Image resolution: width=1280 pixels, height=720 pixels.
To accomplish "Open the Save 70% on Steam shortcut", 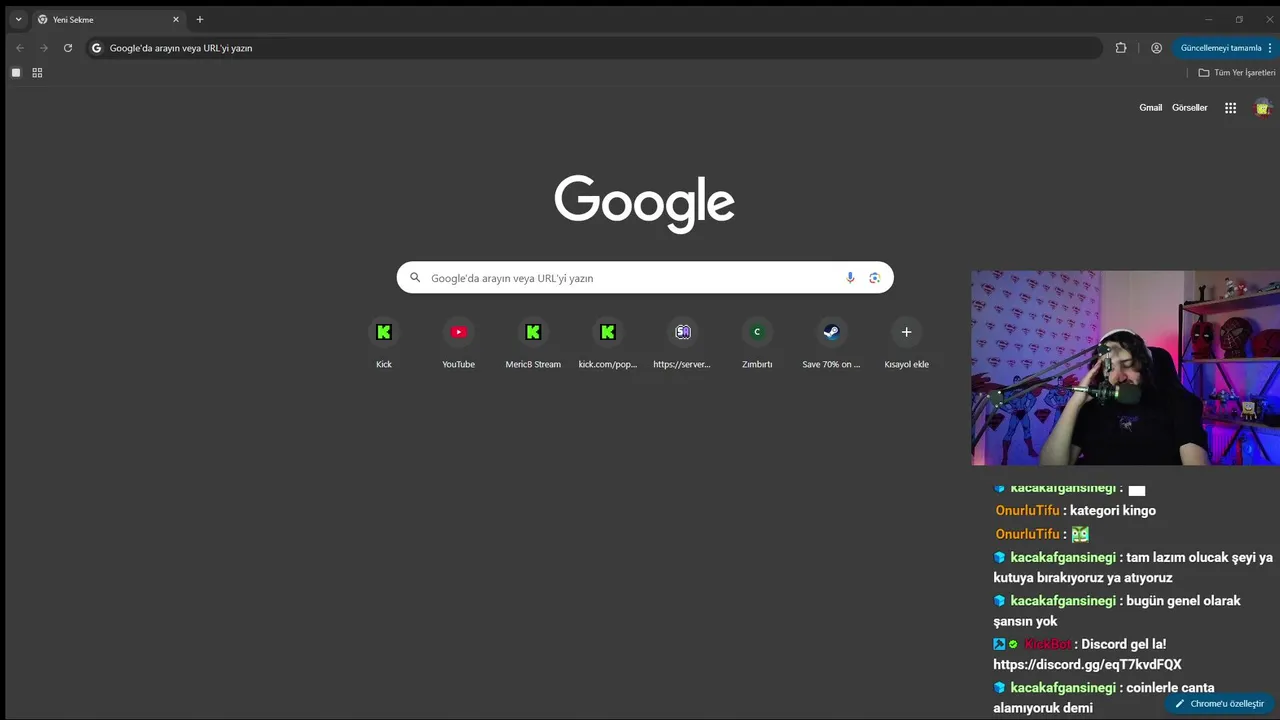I will (x=831, y=343).
